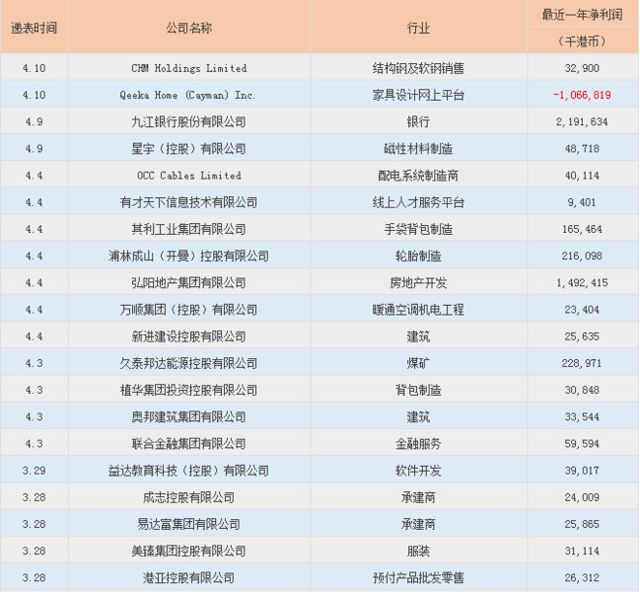Click the 煤矿 industry cell
The height and width of the screenshot is (592, 640).
[418, 363]
